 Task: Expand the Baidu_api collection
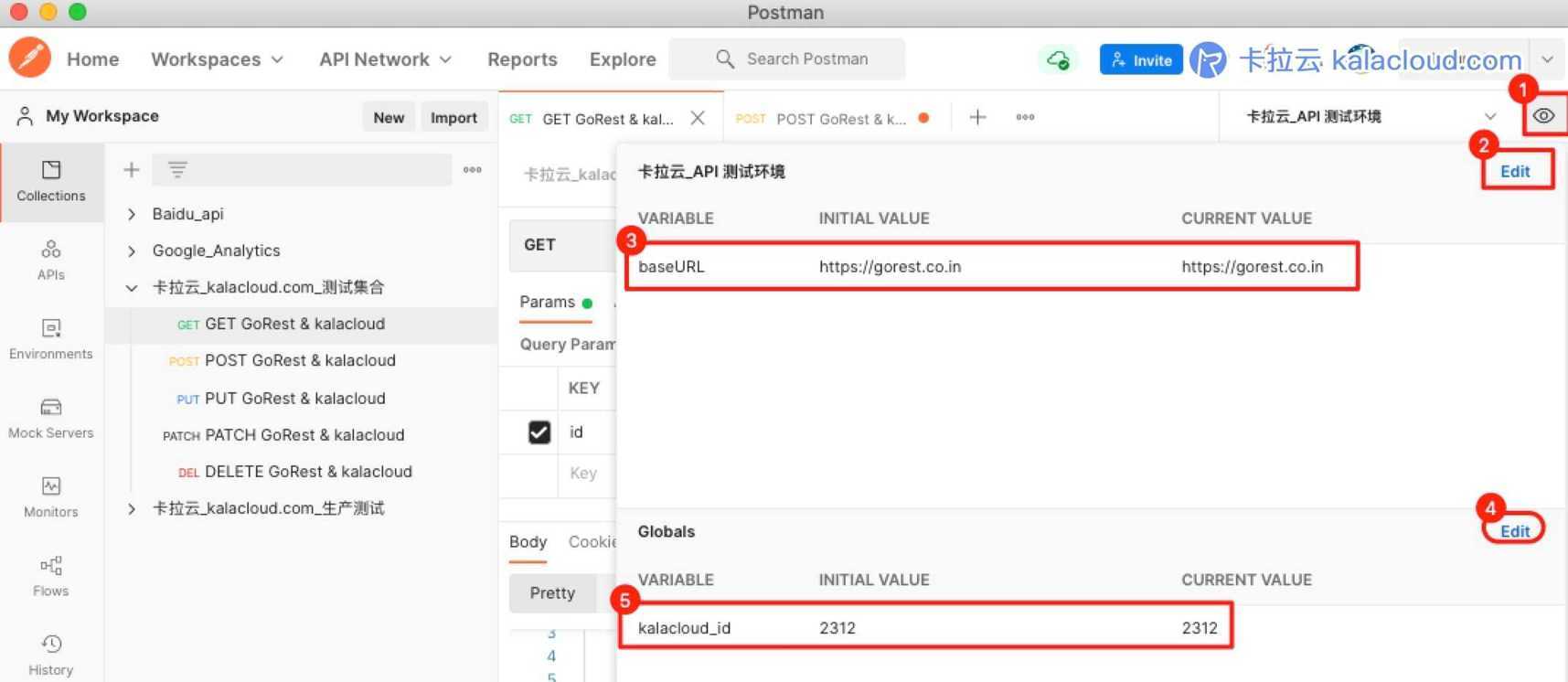(x=132, y=214)
